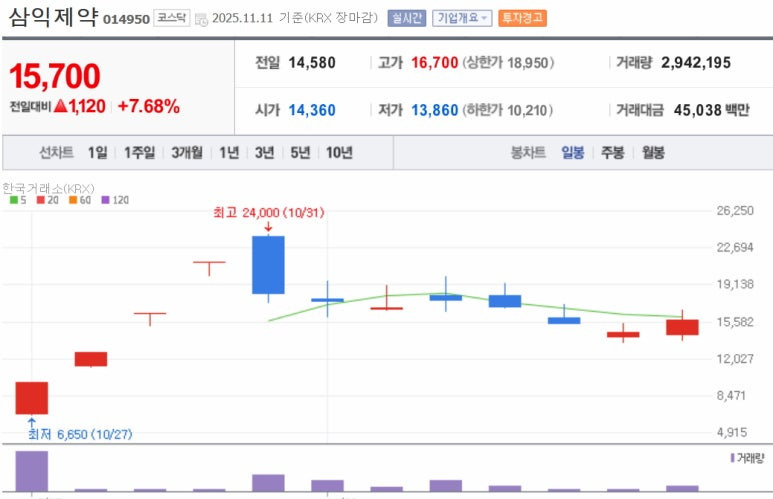
Task: Click the 전일 value 14,580
Action: (x=312, y=63)
